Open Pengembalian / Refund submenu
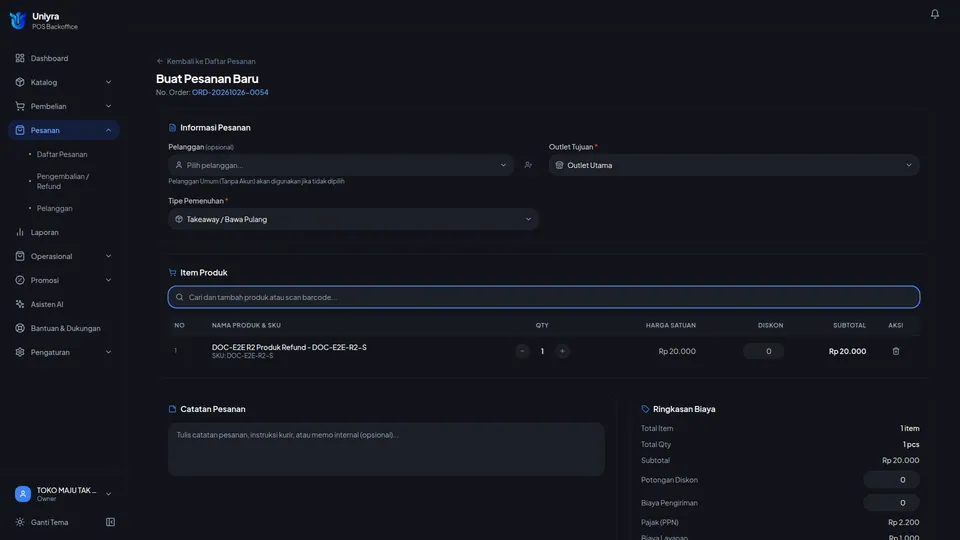The height and width of the screenshot is (540, 960). 63,181
